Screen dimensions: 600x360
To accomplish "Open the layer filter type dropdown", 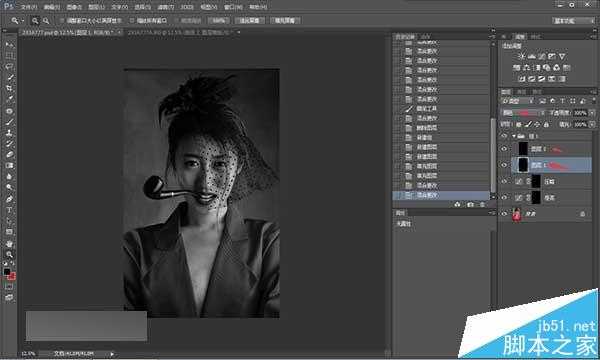I will coord(517,101).
